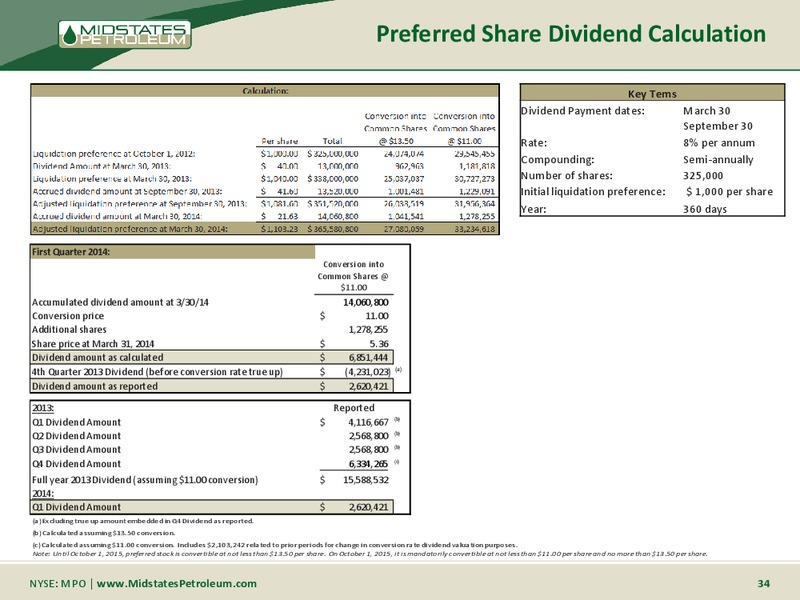The width and height of the screenshot is (800, 600).
Task: Select the 'Semi-annually' compounding value
Action: (x=718, y=160)
